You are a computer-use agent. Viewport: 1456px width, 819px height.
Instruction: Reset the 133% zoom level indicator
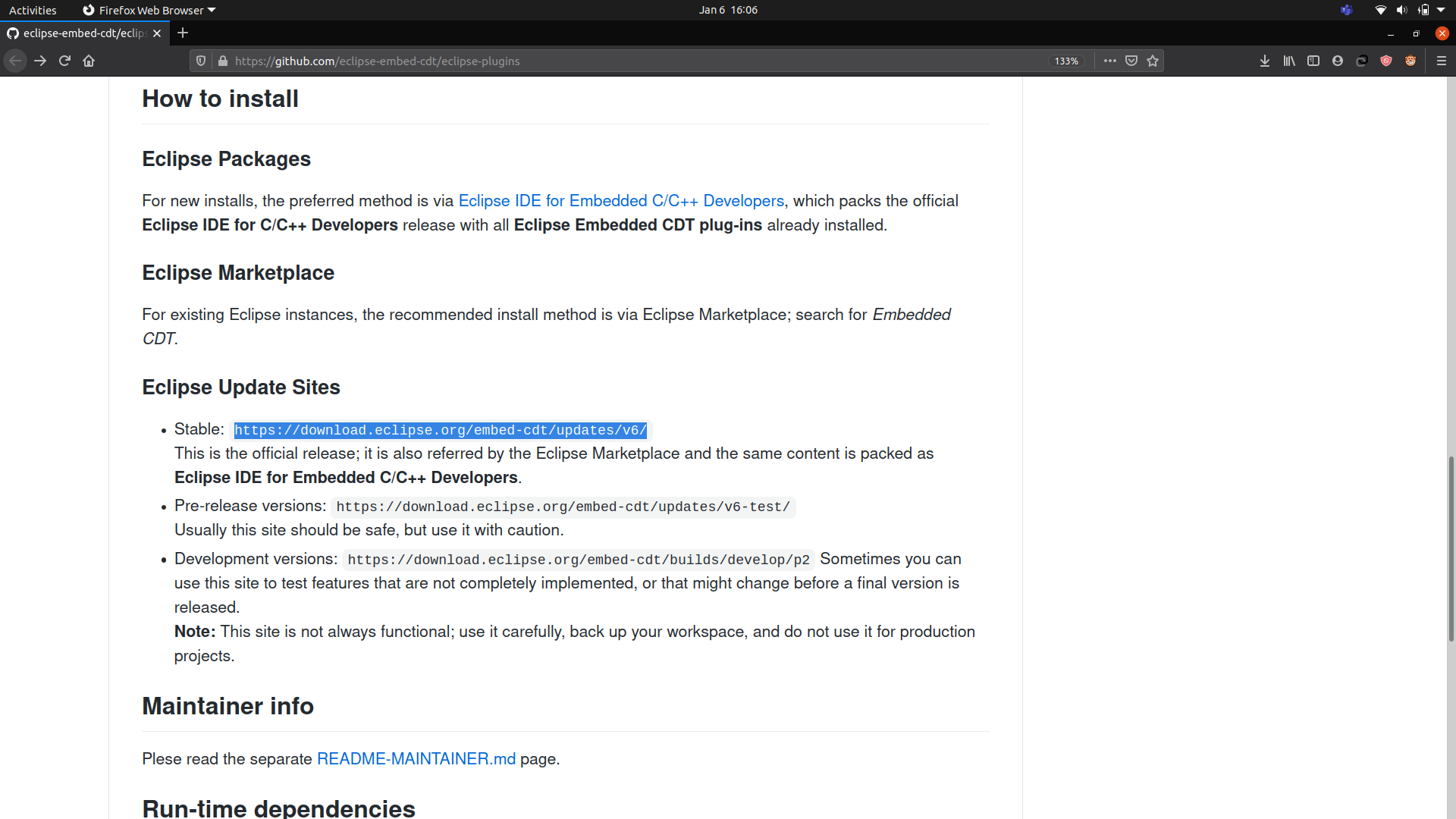click(1065, 61)
